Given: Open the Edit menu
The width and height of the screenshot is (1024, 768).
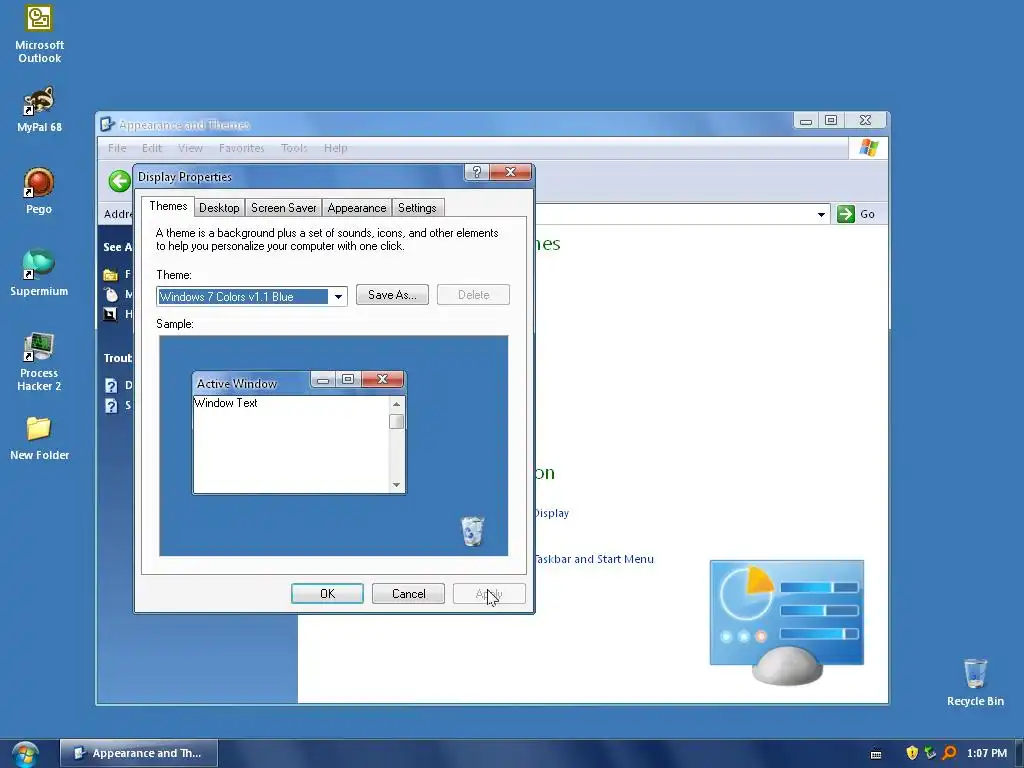Looking at the screenshot, I should pyautogui.click(x=152, y=148).
